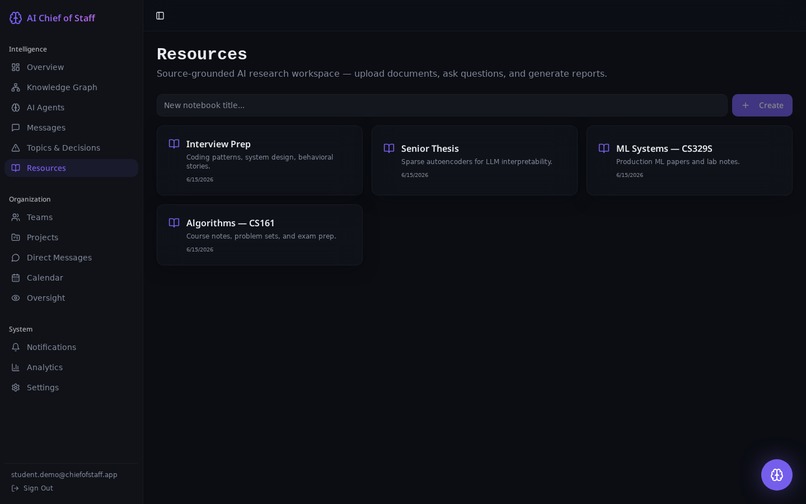Click the Create notebook button
806x504 pixels.
(762, 105)
